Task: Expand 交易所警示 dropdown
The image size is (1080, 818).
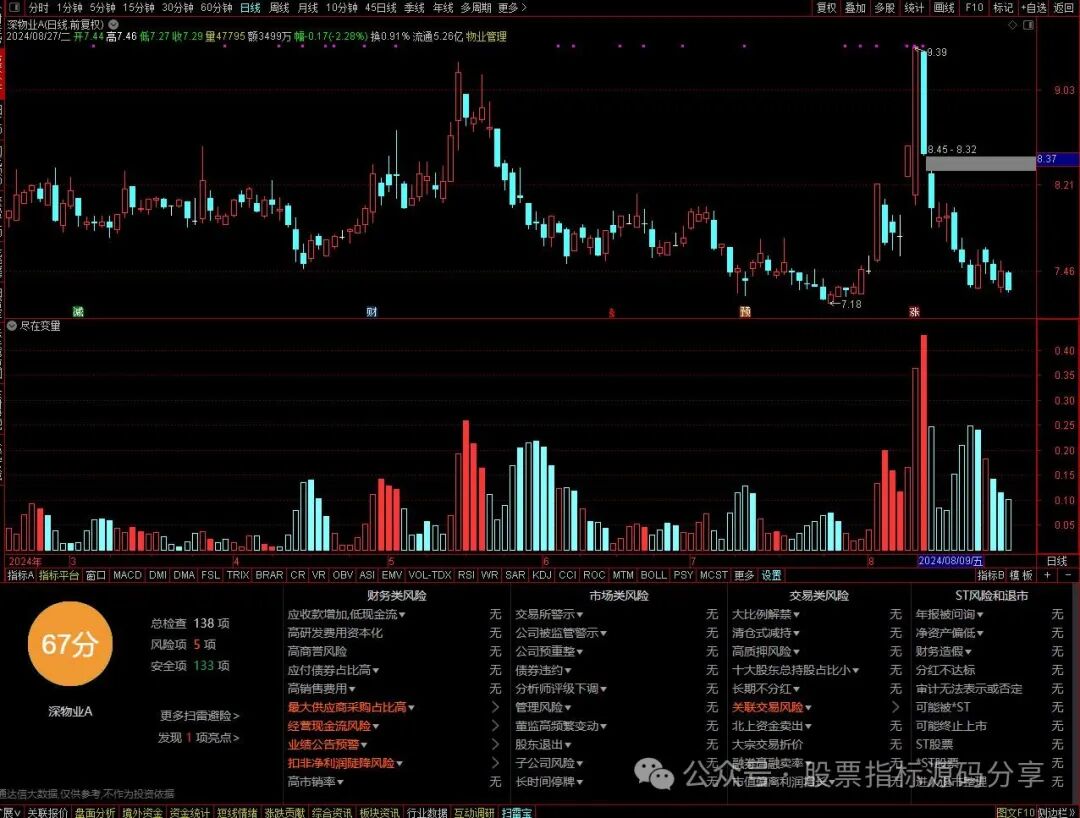Action: tap(580, 614)
